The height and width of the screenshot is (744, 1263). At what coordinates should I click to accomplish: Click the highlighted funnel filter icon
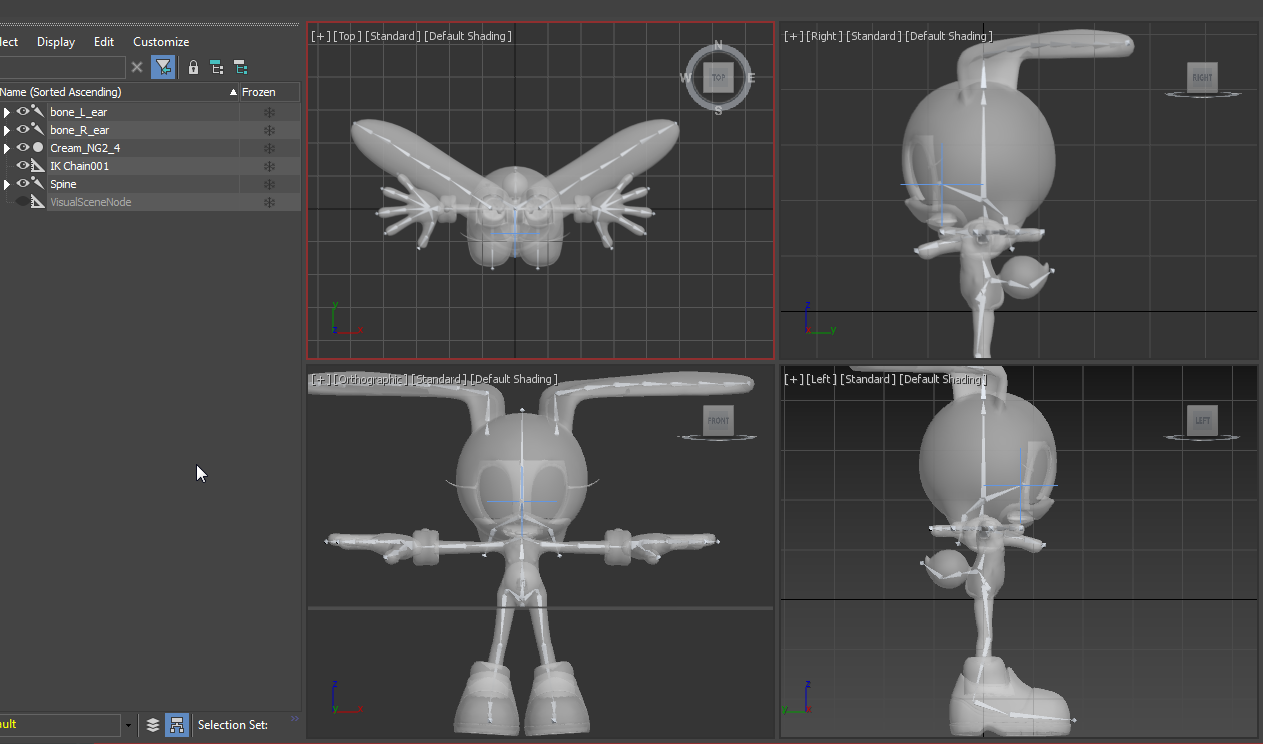(x=163, y=67)
